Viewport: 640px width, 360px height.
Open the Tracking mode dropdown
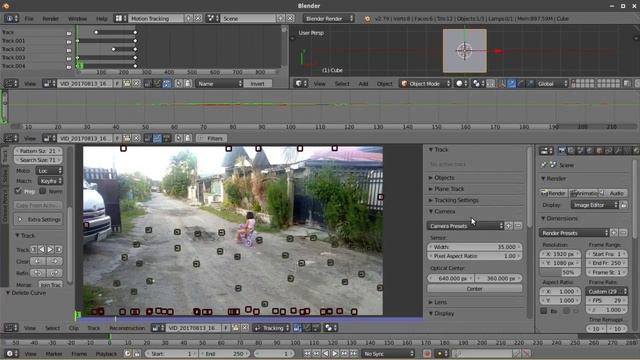tap(271, 328)
